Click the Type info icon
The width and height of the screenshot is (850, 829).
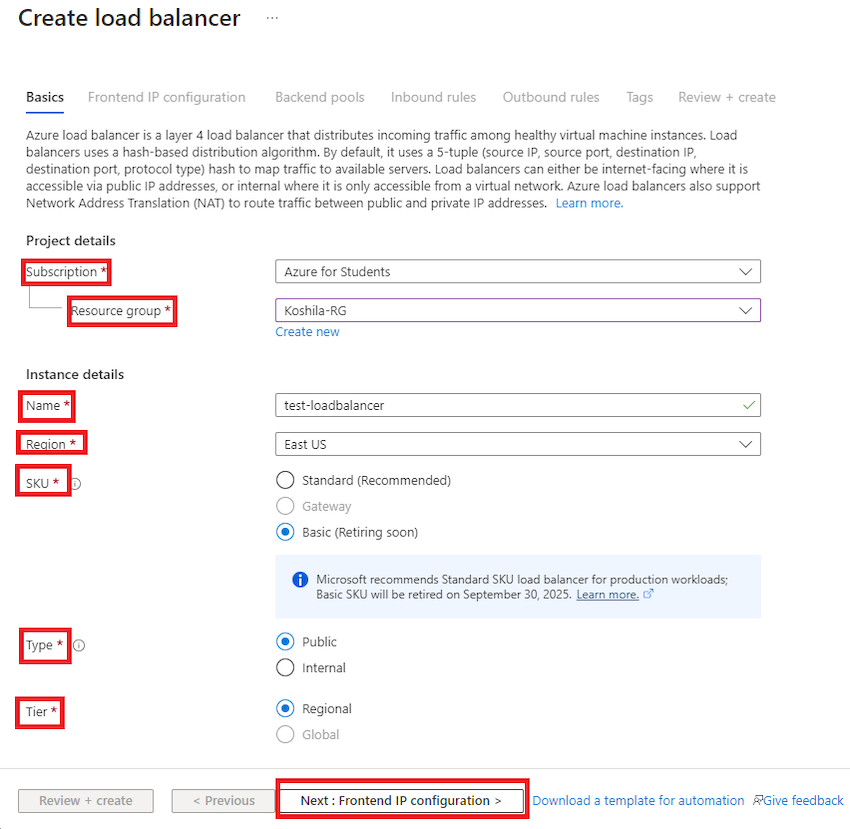[79, 646]
